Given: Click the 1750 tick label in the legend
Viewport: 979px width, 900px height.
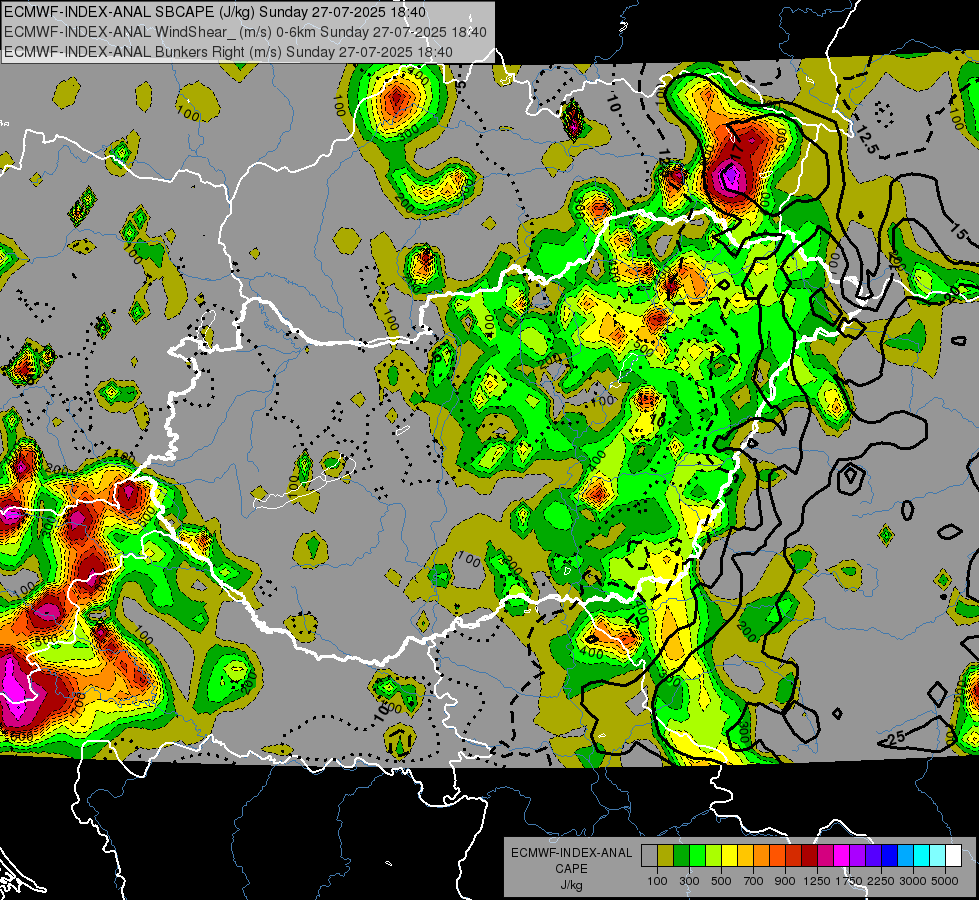Looking at the screenshot, I should [849, 881].
